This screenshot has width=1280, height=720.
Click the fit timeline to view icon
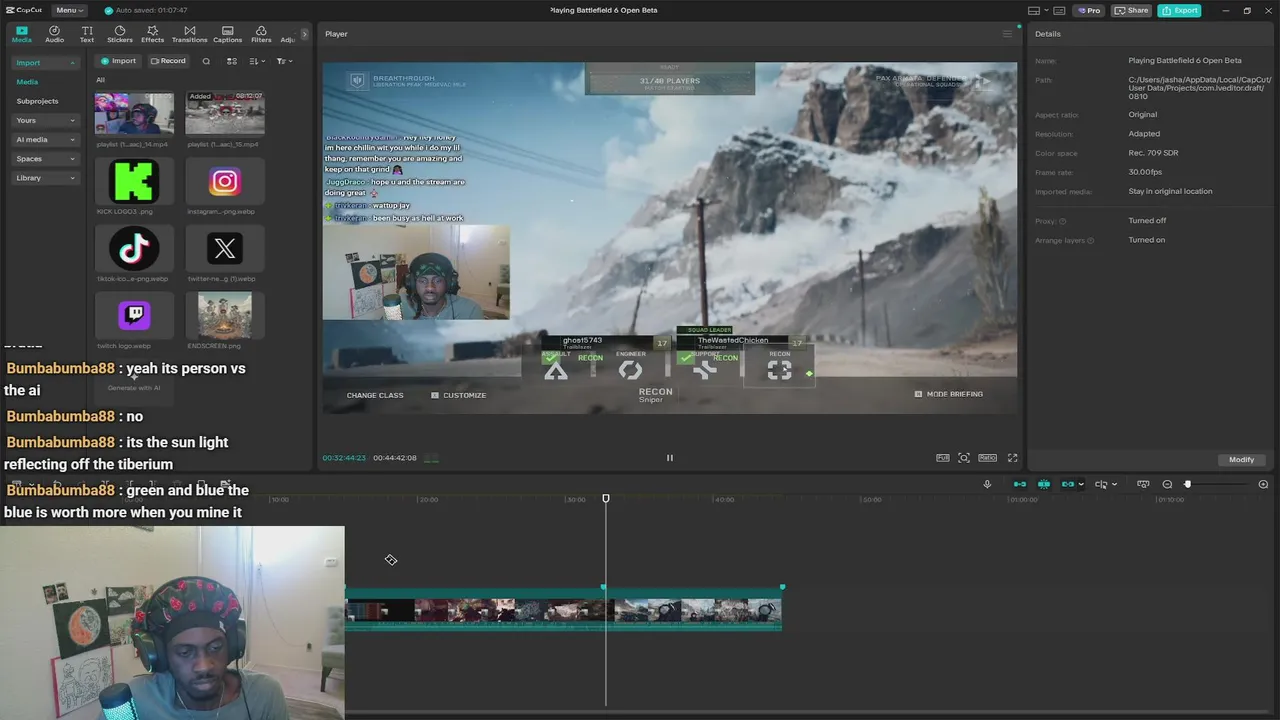click(x=1143, y=484)
